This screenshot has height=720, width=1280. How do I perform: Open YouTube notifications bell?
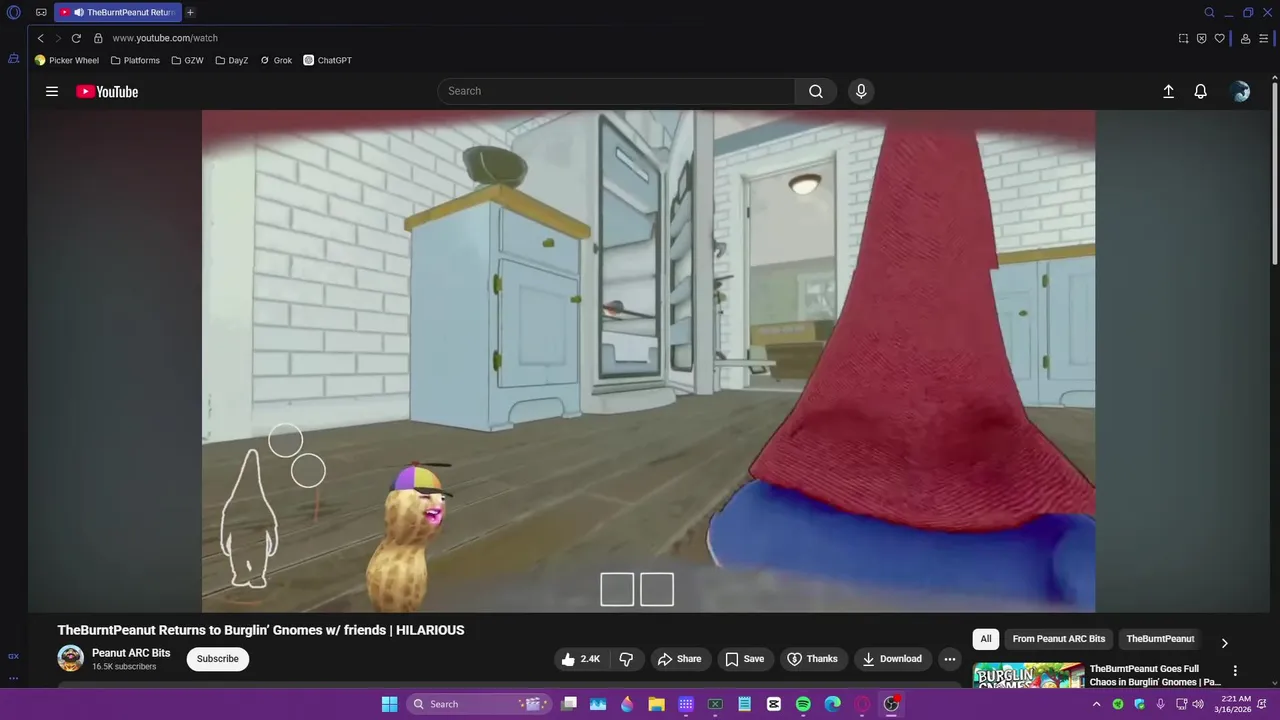click(1201, 91)
